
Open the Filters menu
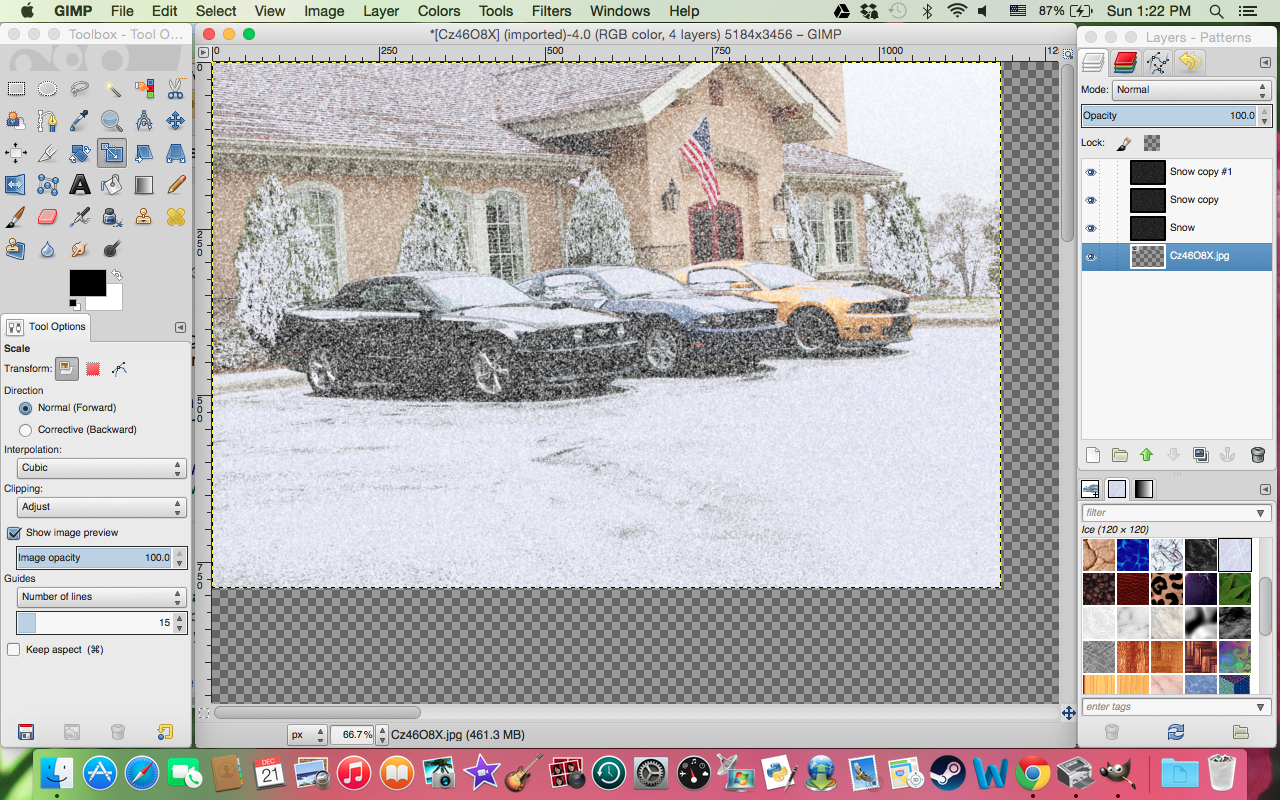(x=551, y=11)
